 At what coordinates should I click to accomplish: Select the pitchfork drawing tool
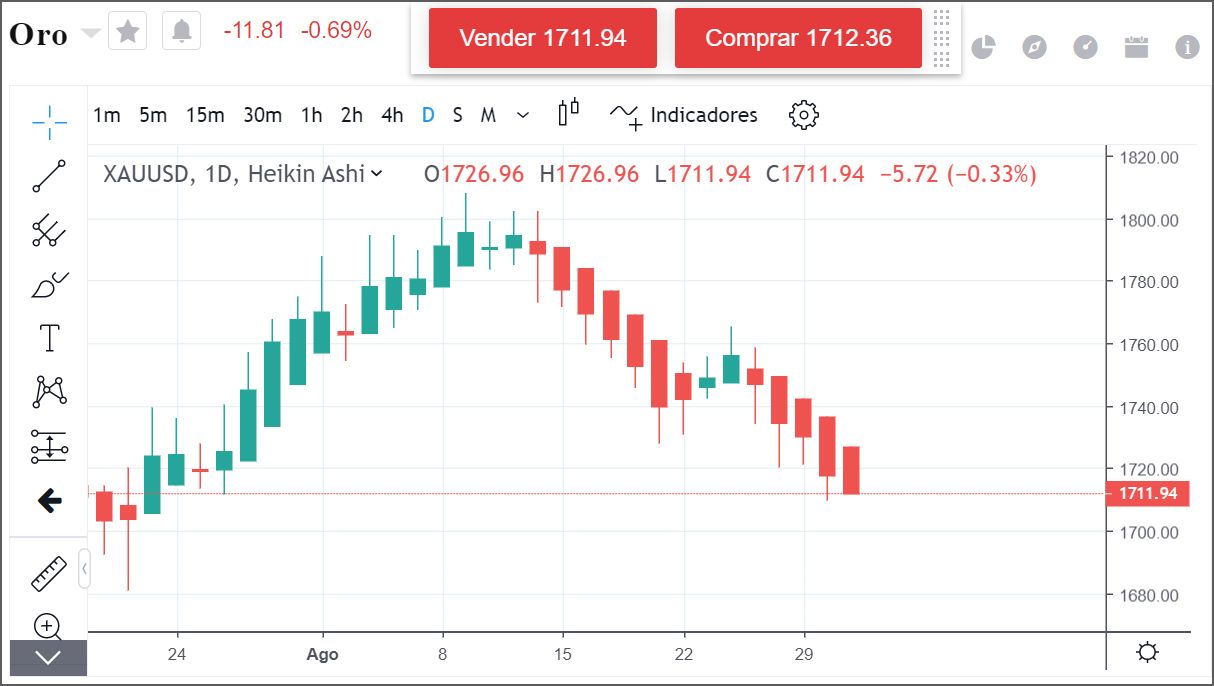tap(49, 231)
